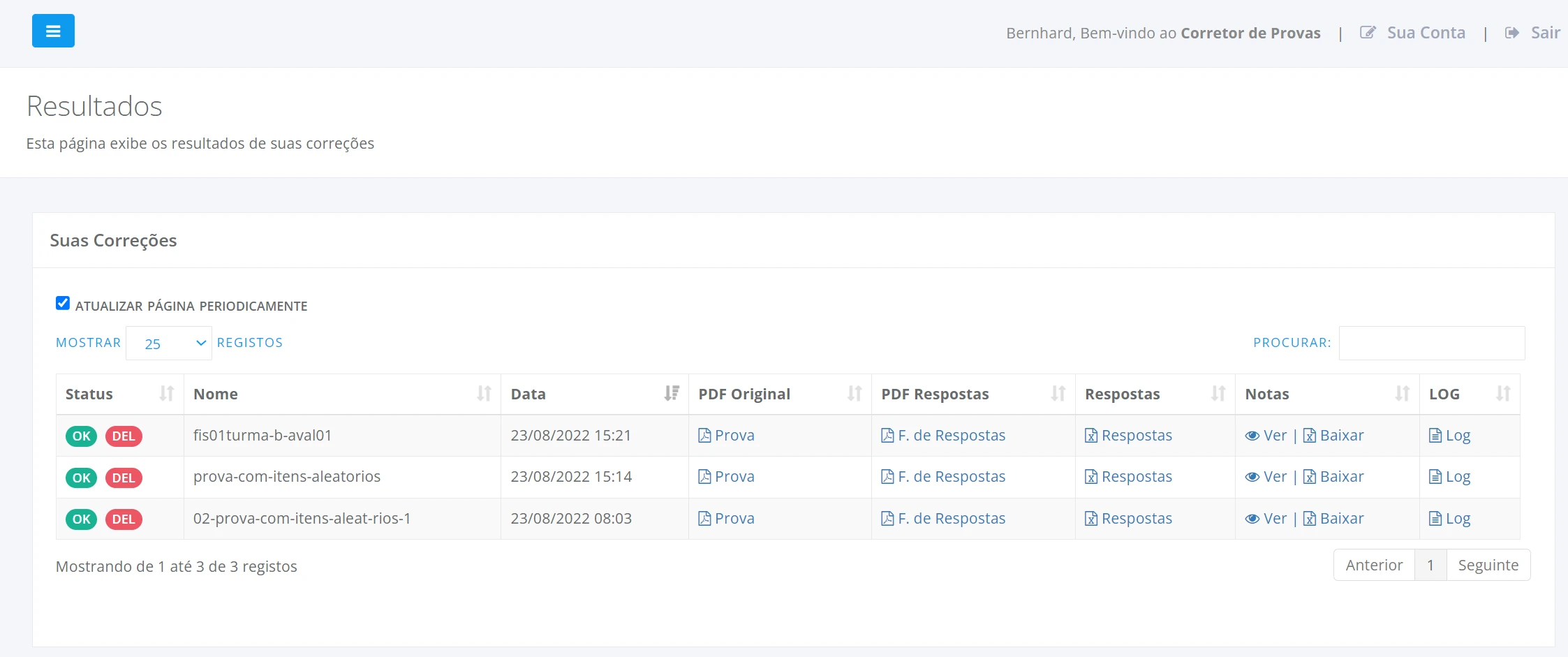The width and height of the screenshot is (1568, 657).
Task: Baixar notas for prova-com-itens-aleatorios
Action: (1333, 477)
